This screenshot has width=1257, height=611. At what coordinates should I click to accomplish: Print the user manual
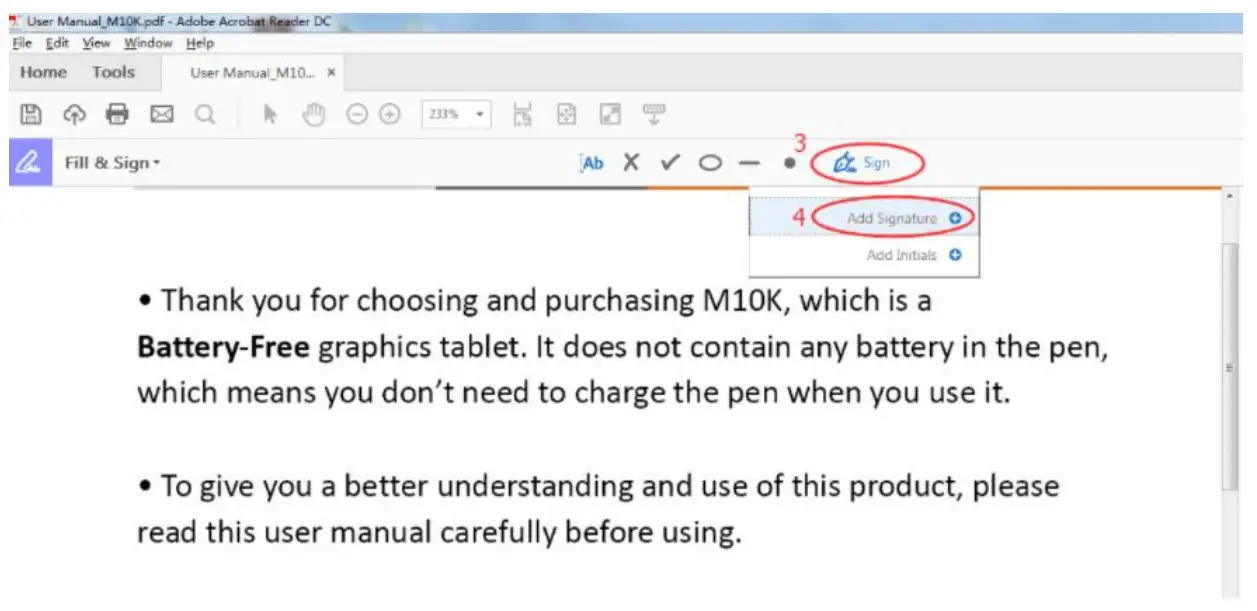118,114
